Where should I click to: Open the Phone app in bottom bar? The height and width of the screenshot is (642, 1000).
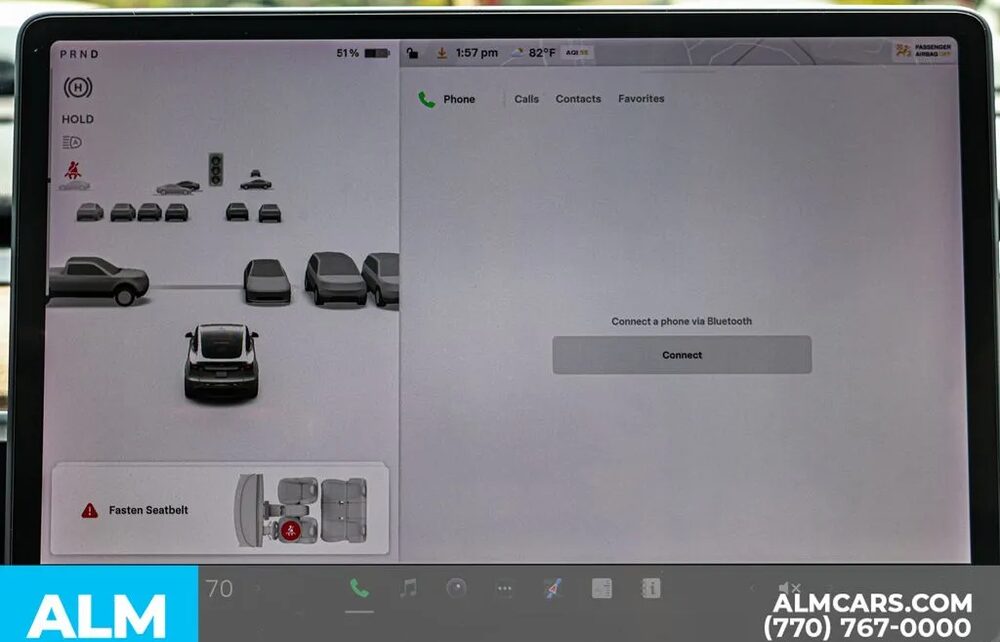(x=359, y=588)
